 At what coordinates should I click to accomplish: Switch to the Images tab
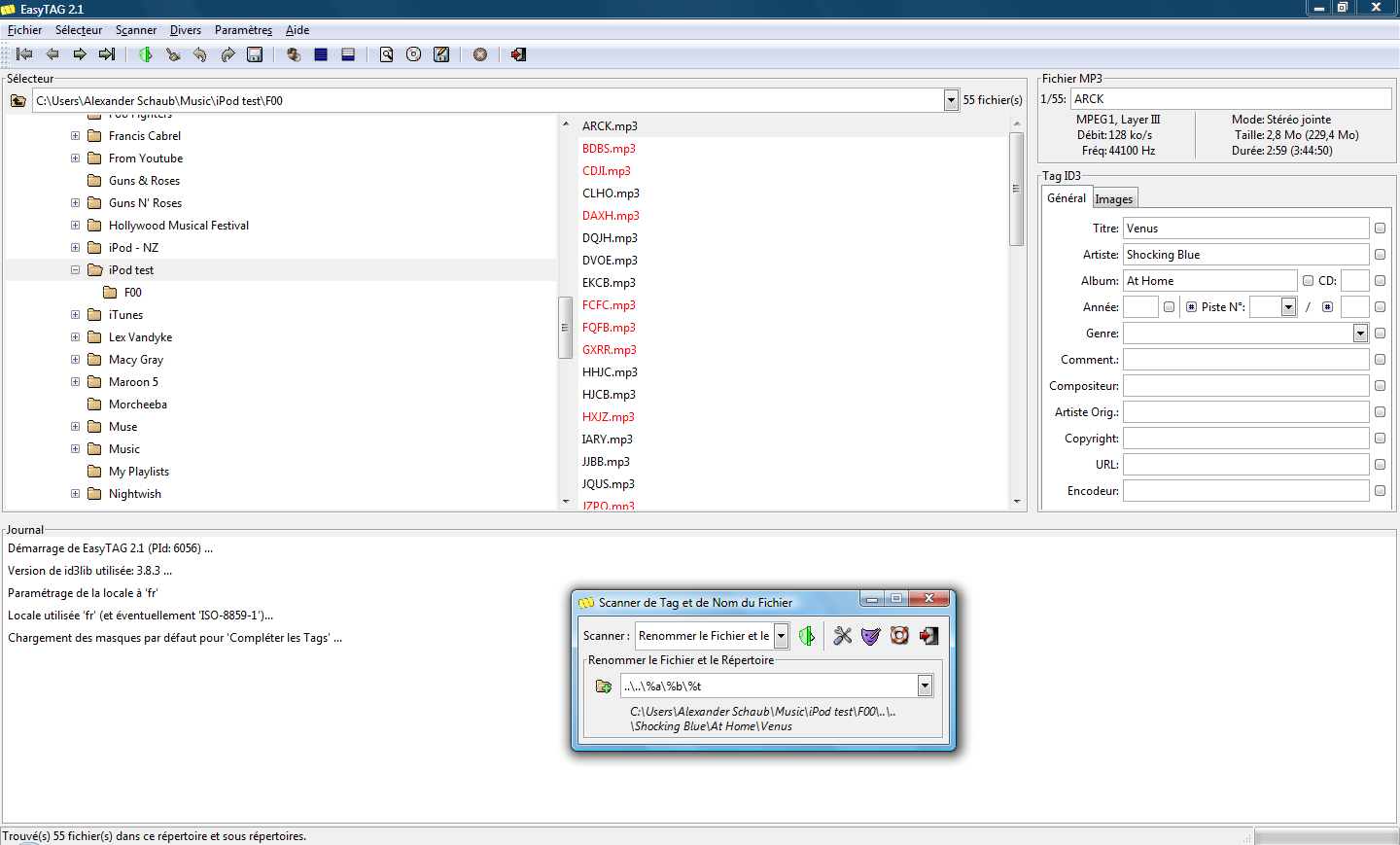pyautogui.click(x=1114, y=199)
